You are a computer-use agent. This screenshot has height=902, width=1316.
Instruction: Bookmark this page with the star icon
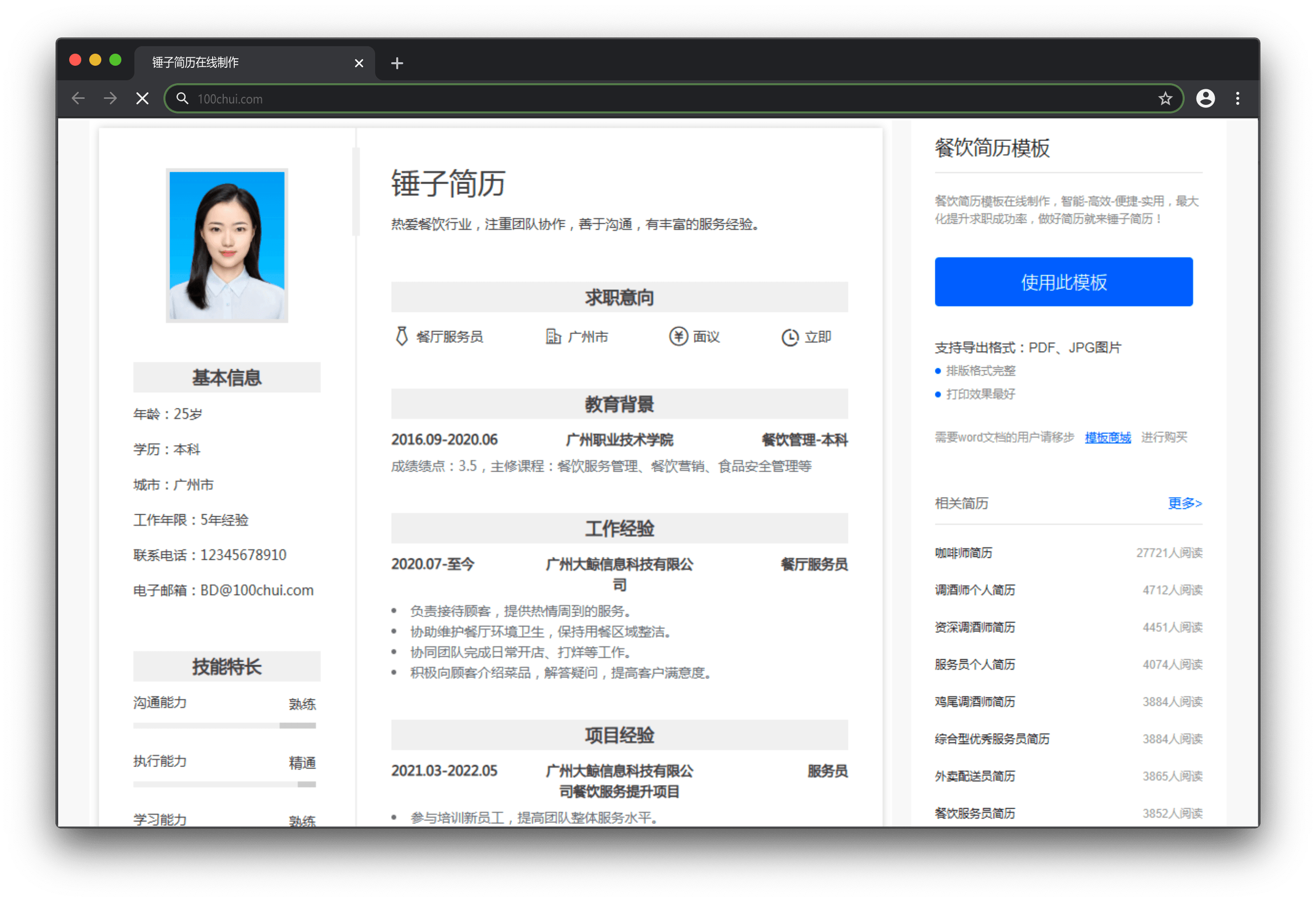click(1165, 99)
